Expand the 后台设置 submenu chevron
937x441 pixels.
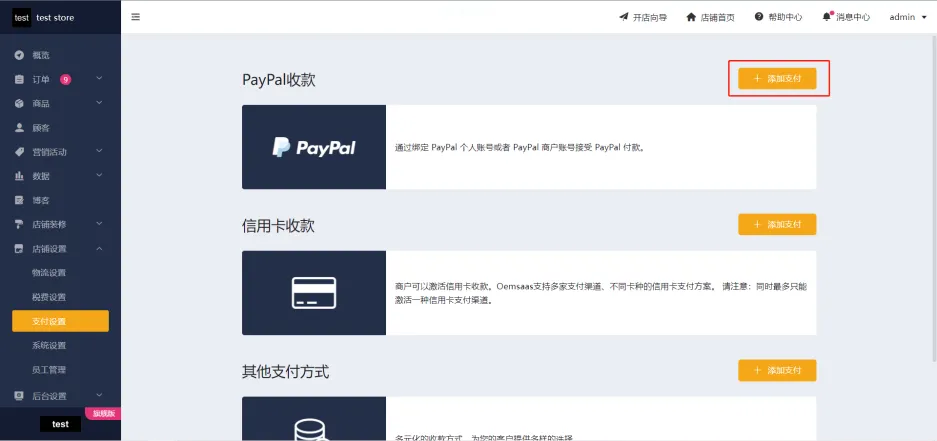(99, 394)
